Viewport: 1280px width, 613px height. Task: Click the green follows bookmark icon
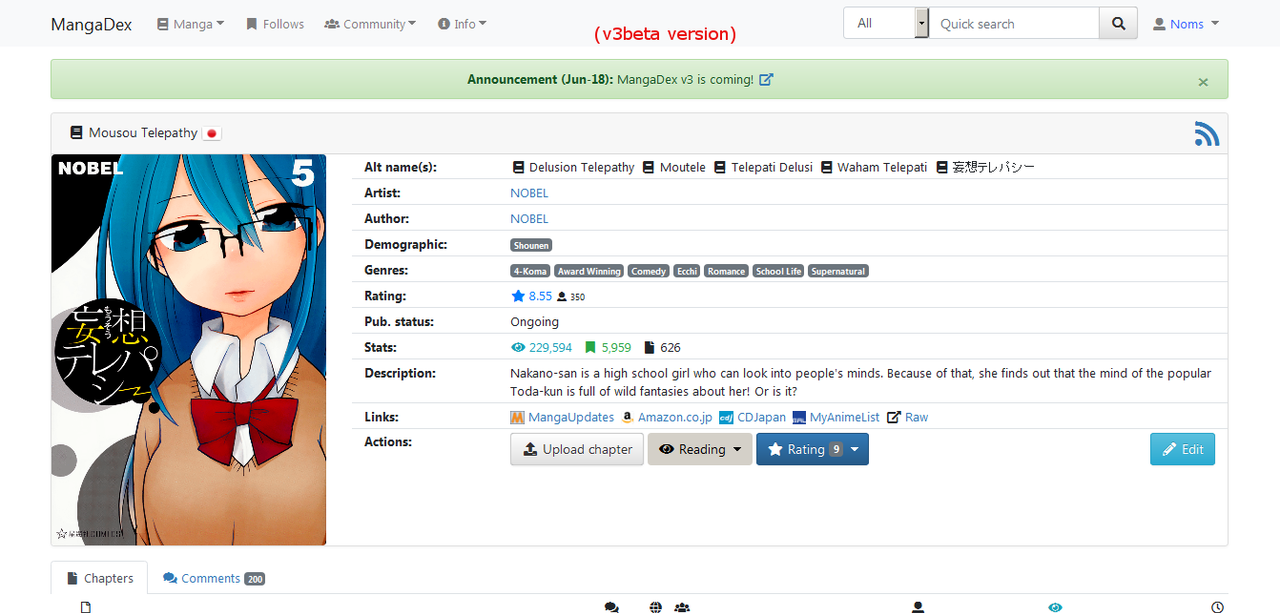tap(590, 348)
